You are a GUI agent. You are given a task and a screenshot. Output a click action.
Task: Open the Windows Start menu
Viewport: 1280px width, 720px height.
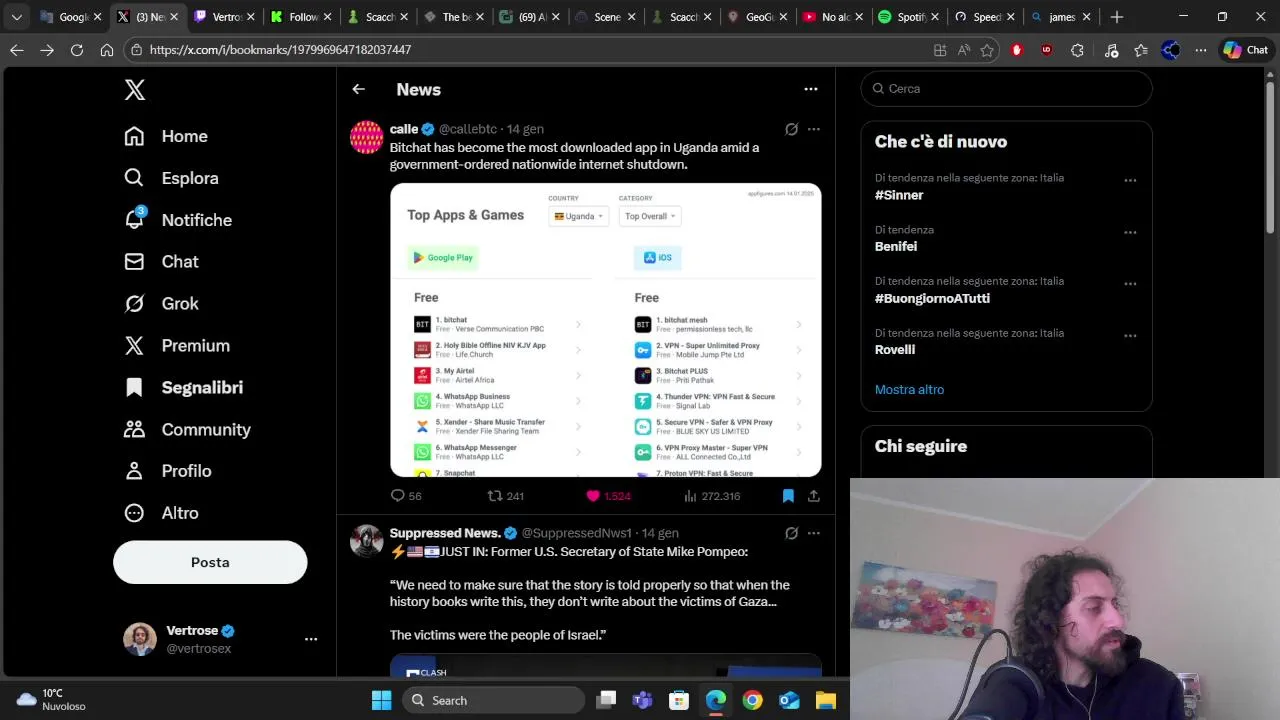[381, 700]
